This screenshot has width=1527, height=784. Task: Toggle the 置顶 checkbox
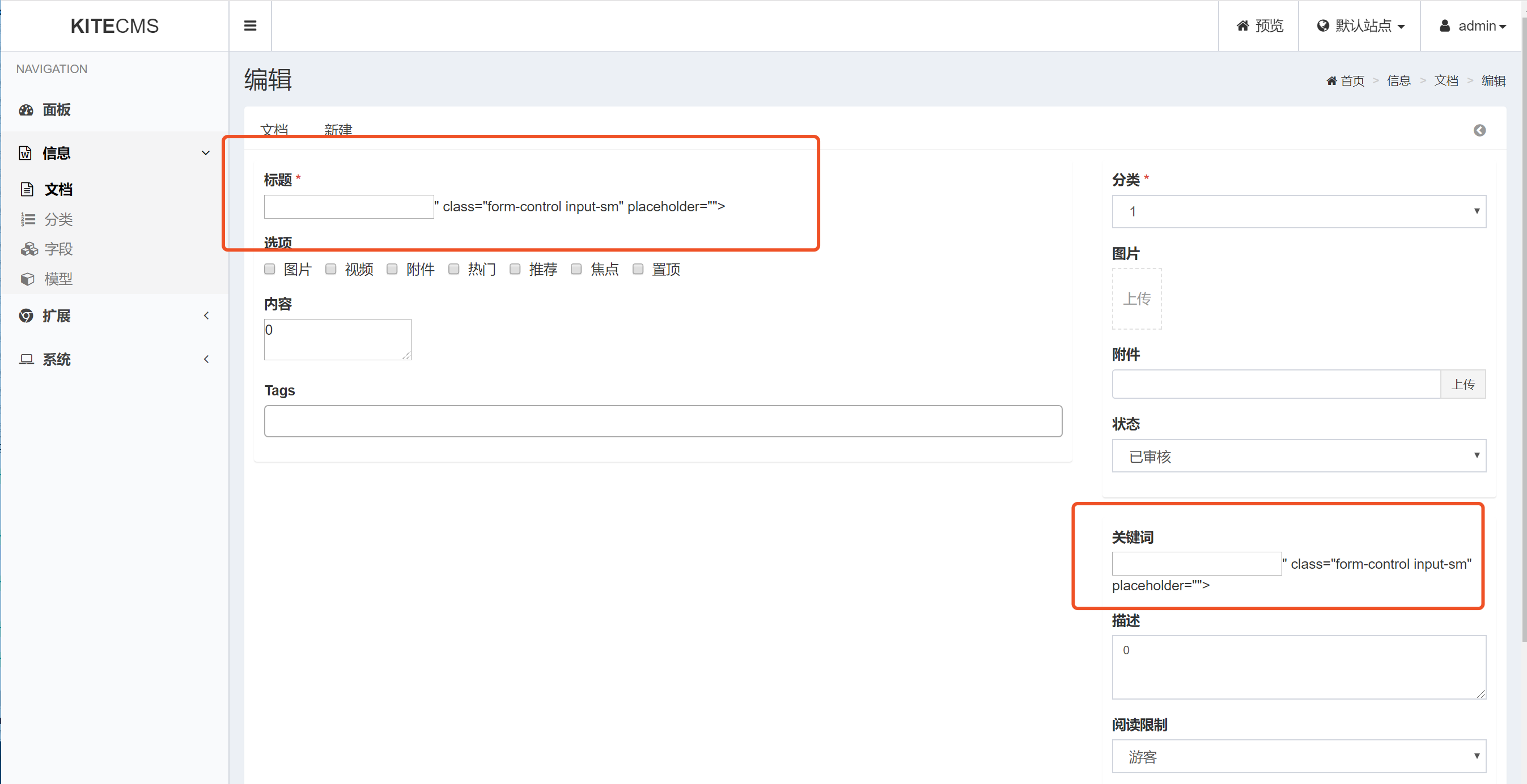(x=638, y=269)
